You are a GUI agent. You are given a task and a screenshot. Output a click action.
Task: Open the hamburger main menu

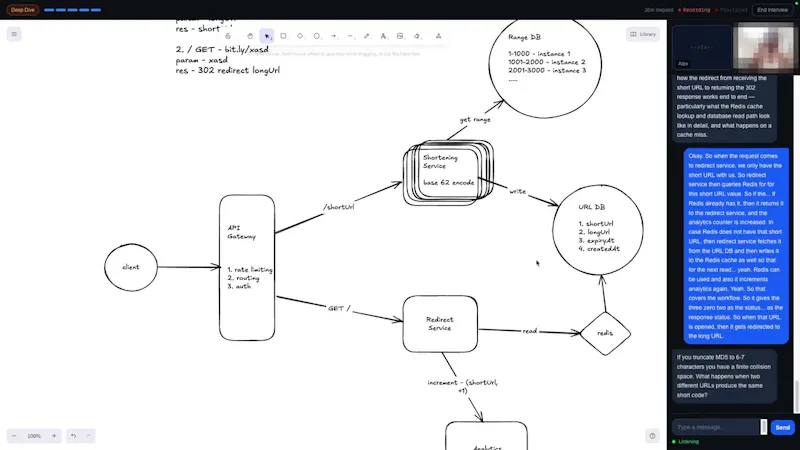[14, 34]
